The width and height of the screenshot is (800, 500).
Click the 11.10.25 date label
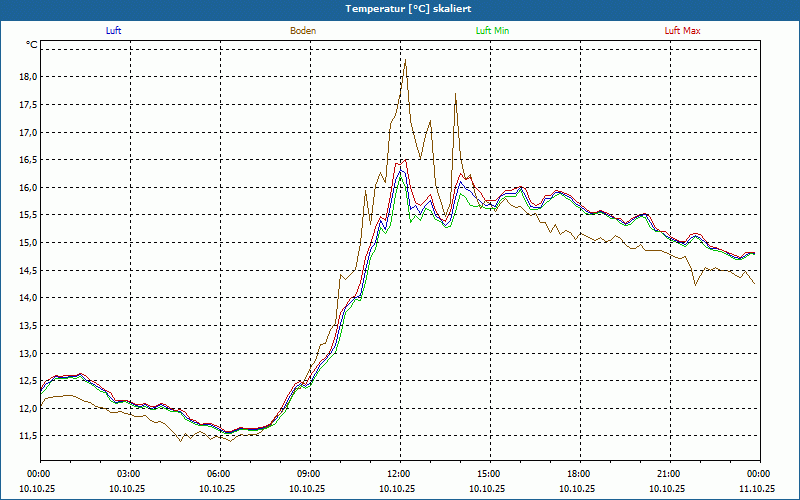click(757, 488)
